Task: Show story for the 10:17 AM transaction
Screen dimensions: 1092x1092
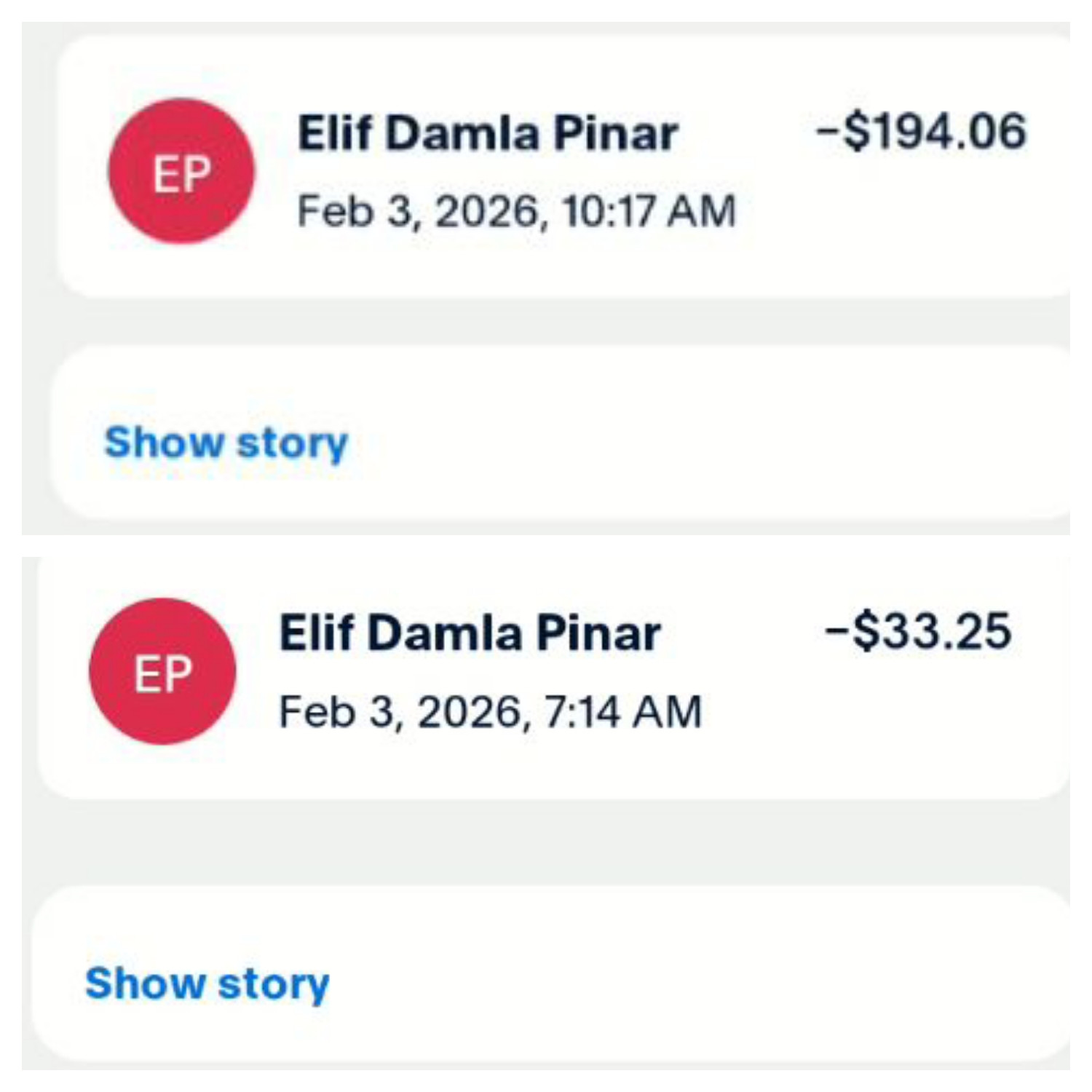Action: (x=226, y=443)
